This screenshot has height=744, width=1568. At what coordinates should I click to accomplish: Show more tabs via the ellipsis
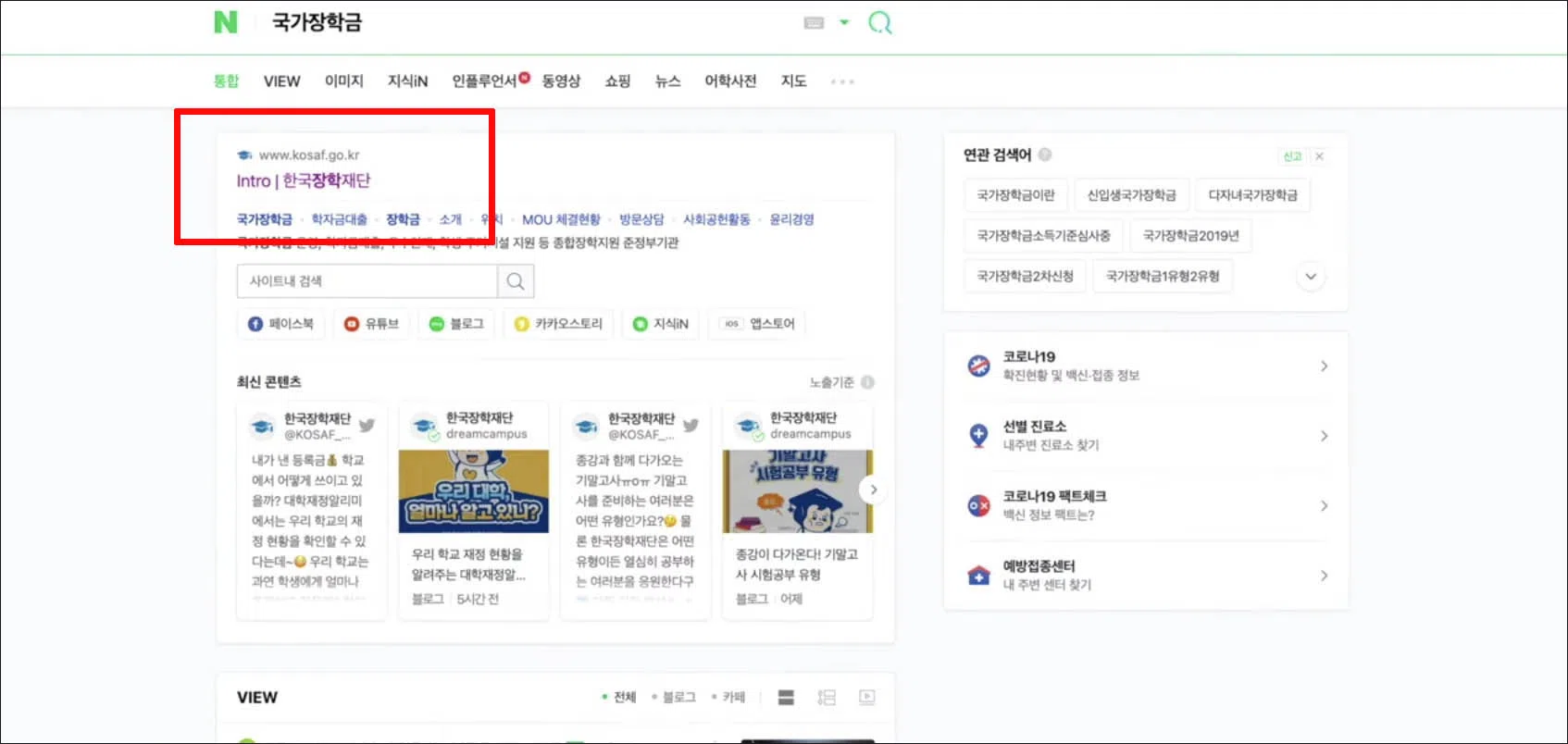(842, 81)
